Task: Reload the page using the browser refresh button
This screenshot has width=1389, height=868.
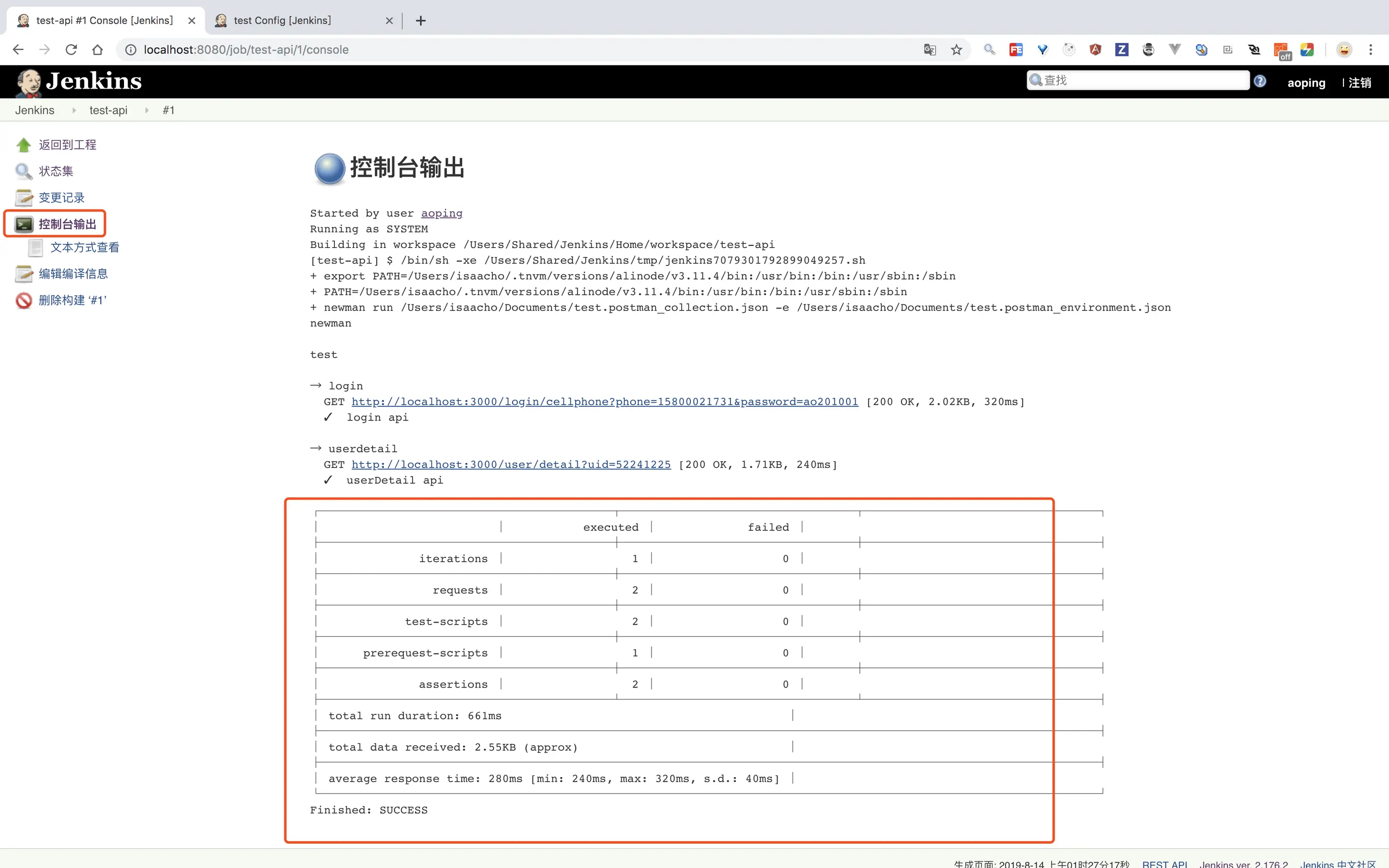Action: (71, 50)
